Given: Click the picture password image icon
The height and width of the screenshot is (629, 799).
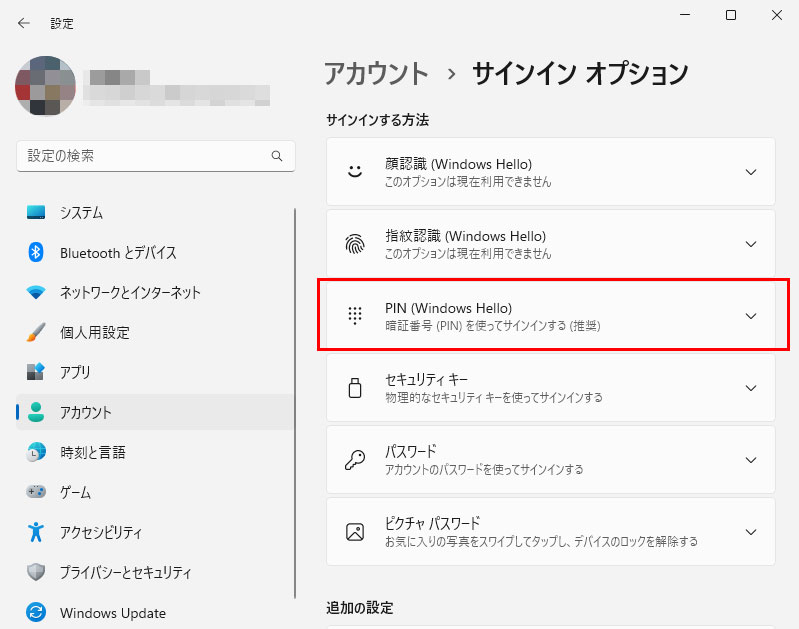Looking at the screenshot, I should point(355,532).
